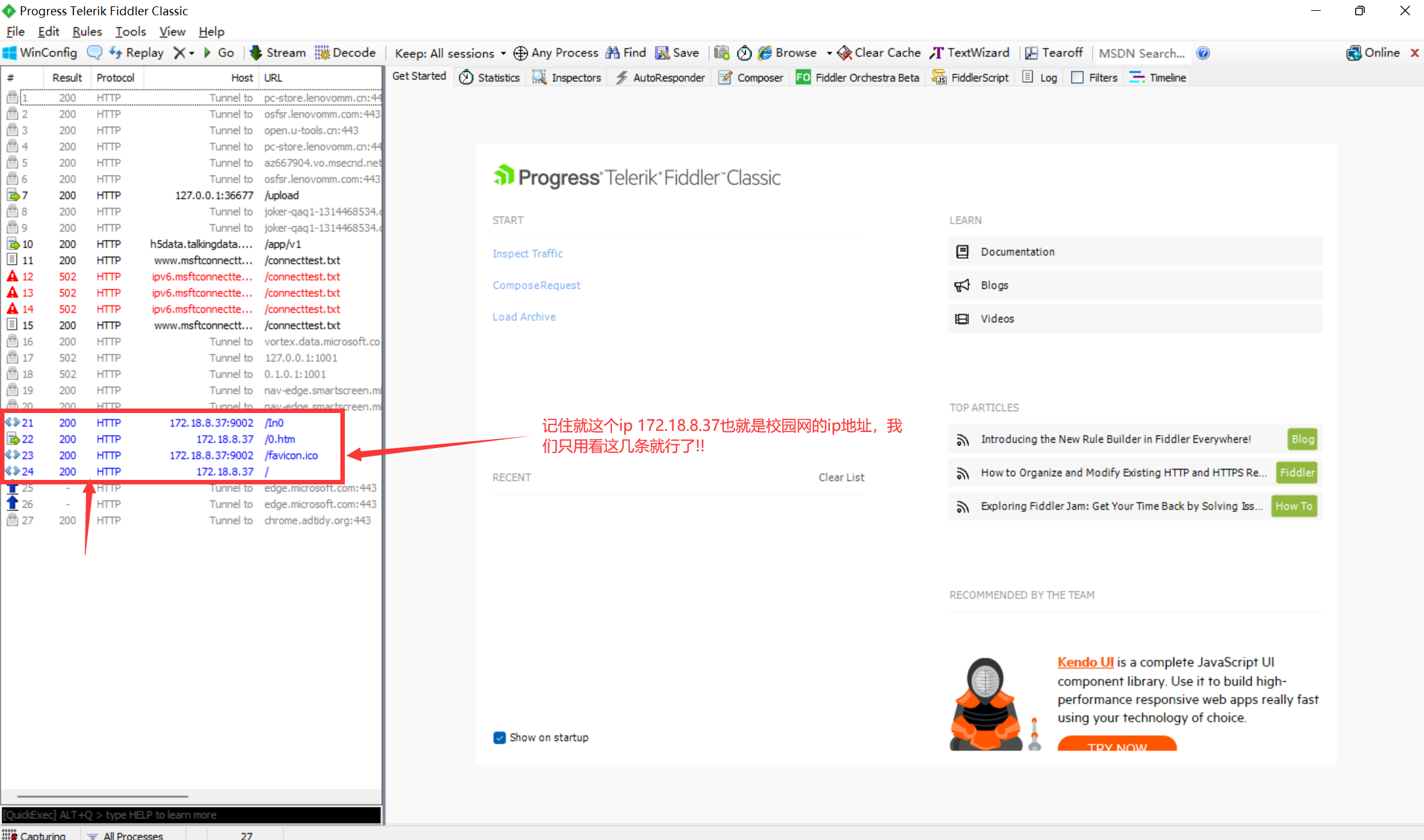Image resolution: width=1424 pixels, height=840 pixels.
Task: Open the Filters tab
Action: coord(1094,77)
